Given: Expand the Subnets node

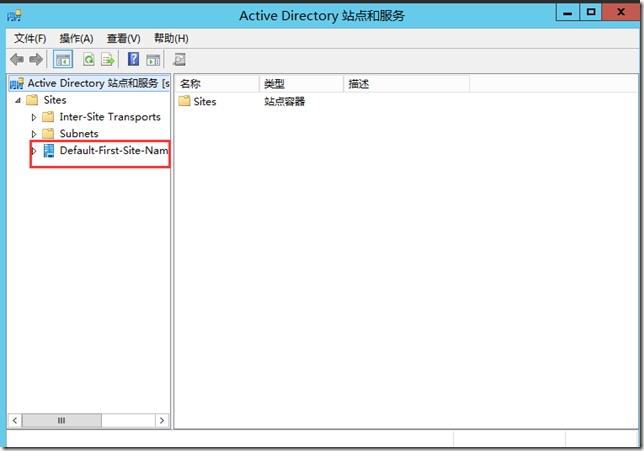Looking at the screenshot, I should click(x=34, y=134).
